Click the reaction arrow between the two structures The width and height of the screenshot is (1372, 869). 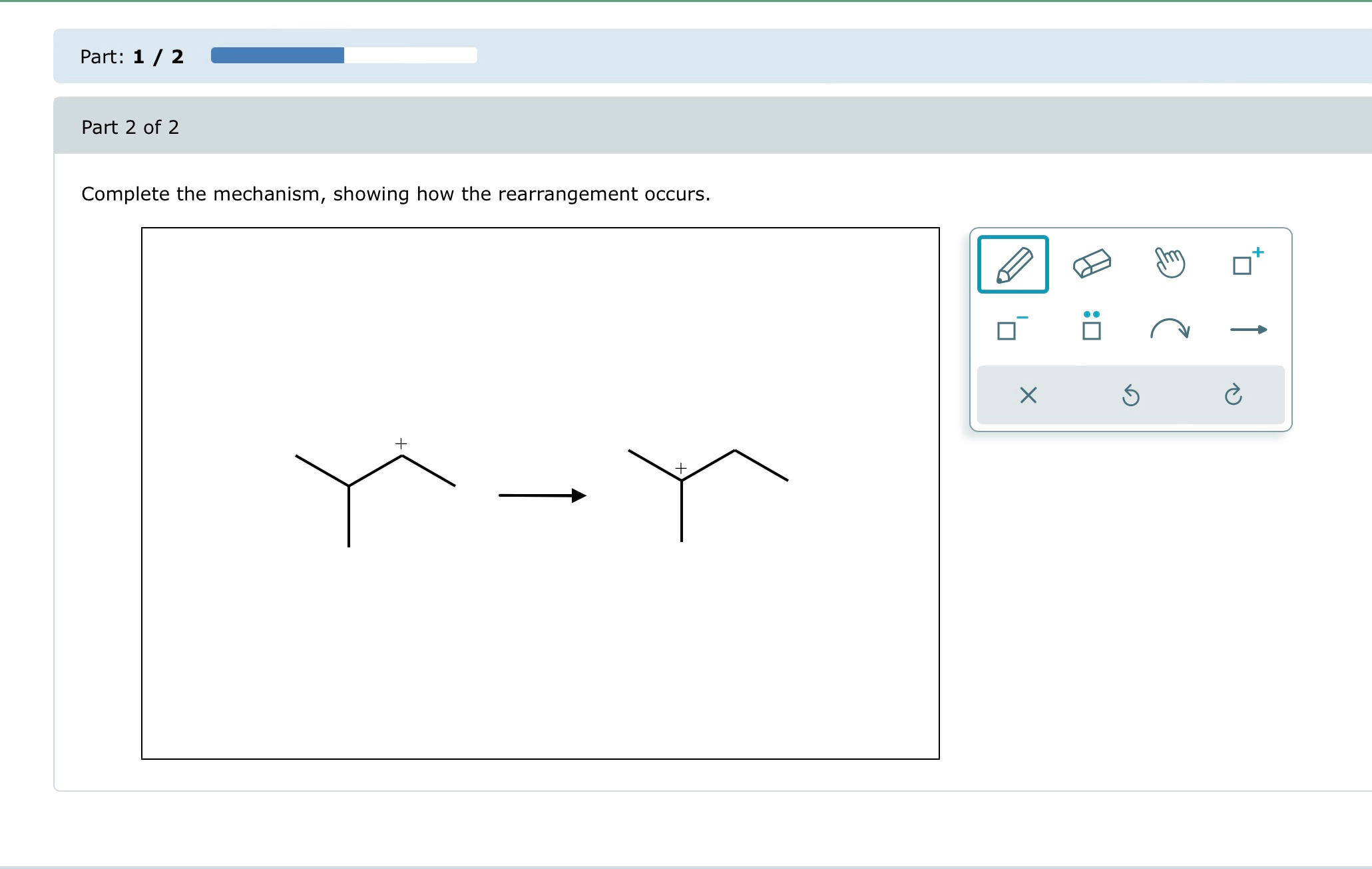(541, 495)
